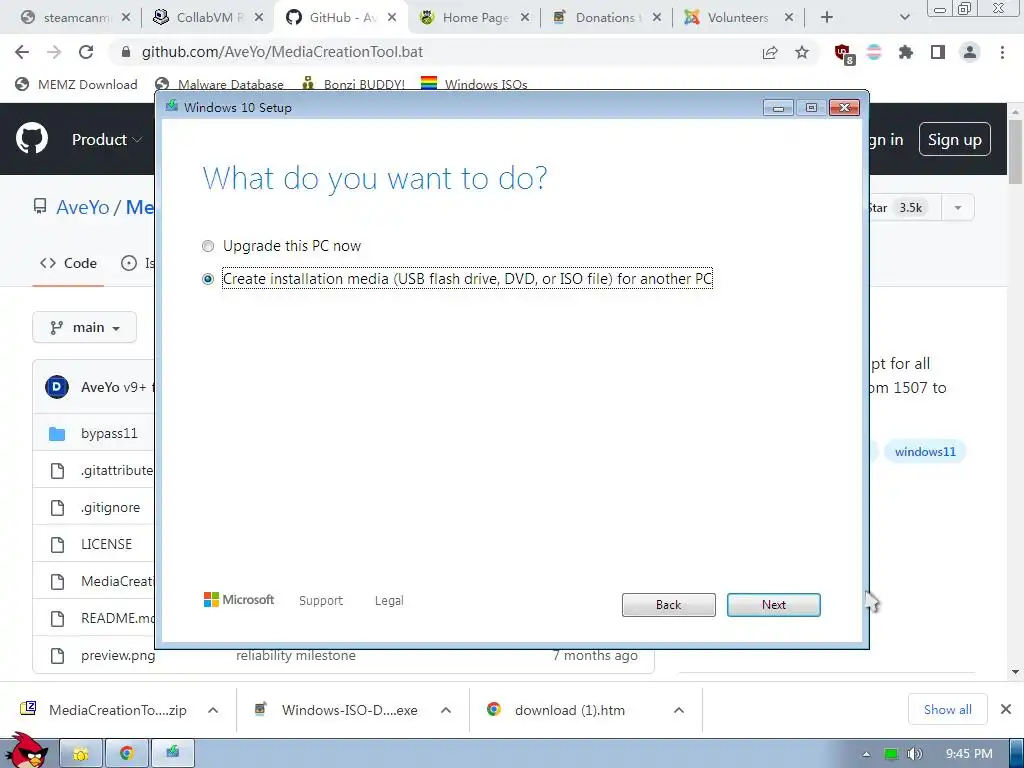Click the GitHub octocat logo
The image size is (1024, 768).
[x=32, y=138]
